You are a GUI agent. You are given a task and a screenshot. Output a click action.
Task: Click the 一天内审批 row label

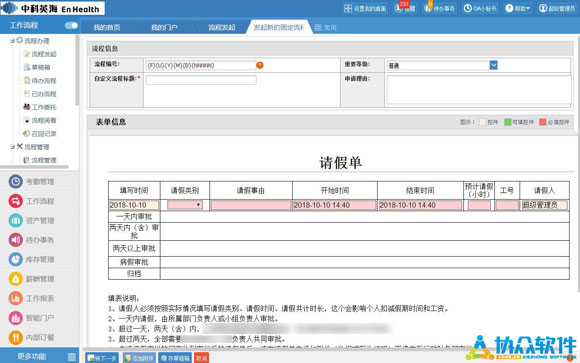point(134,217)
